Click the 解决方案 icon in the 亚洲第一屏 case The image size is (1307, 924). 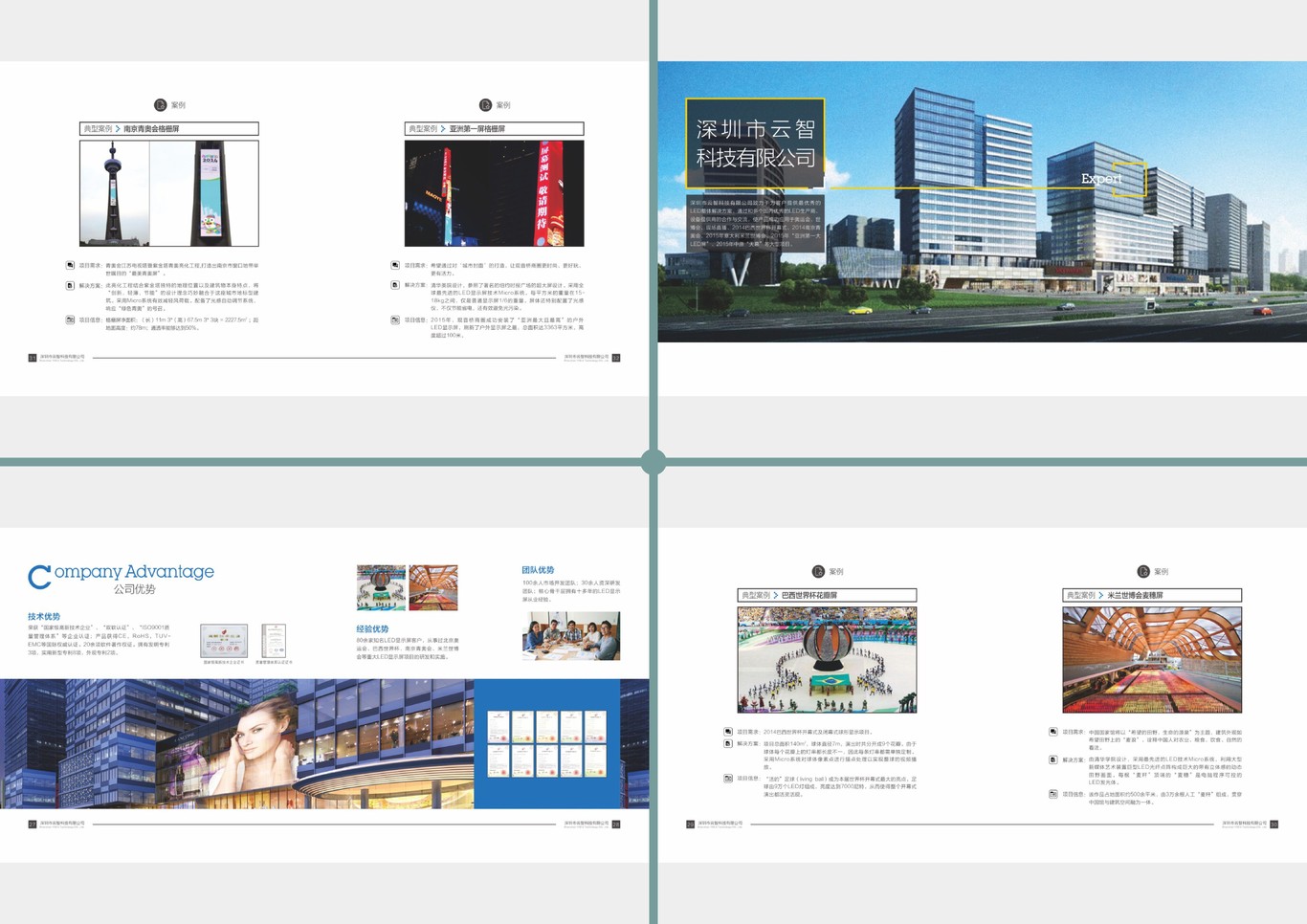click(x=395, y=285)
